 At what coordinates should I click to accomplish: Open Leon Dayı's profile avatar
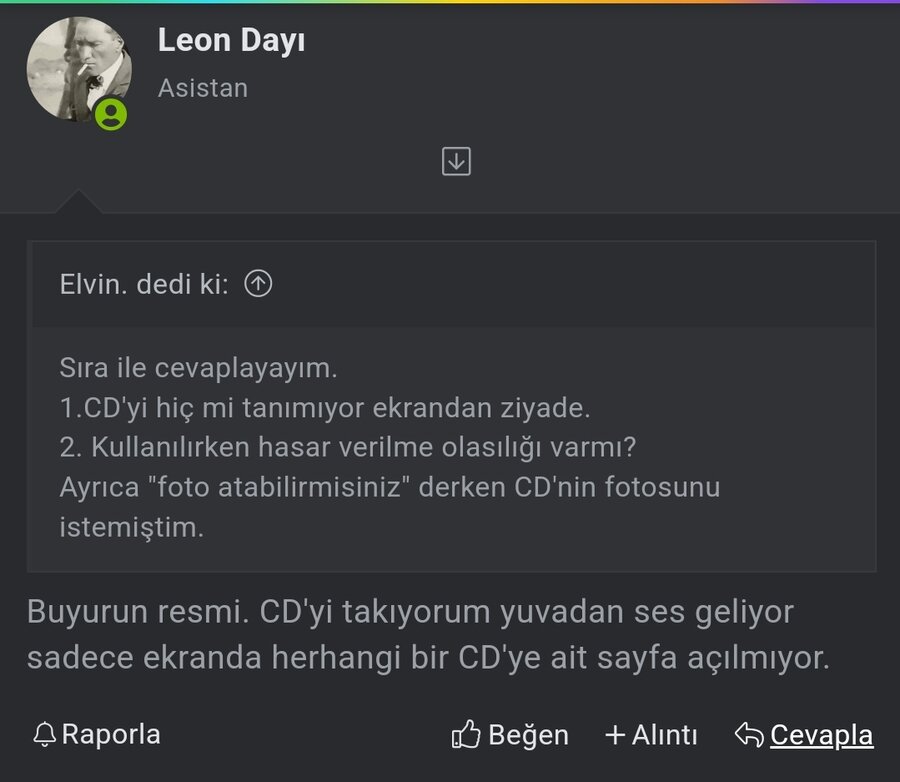(x=78, y=70)
